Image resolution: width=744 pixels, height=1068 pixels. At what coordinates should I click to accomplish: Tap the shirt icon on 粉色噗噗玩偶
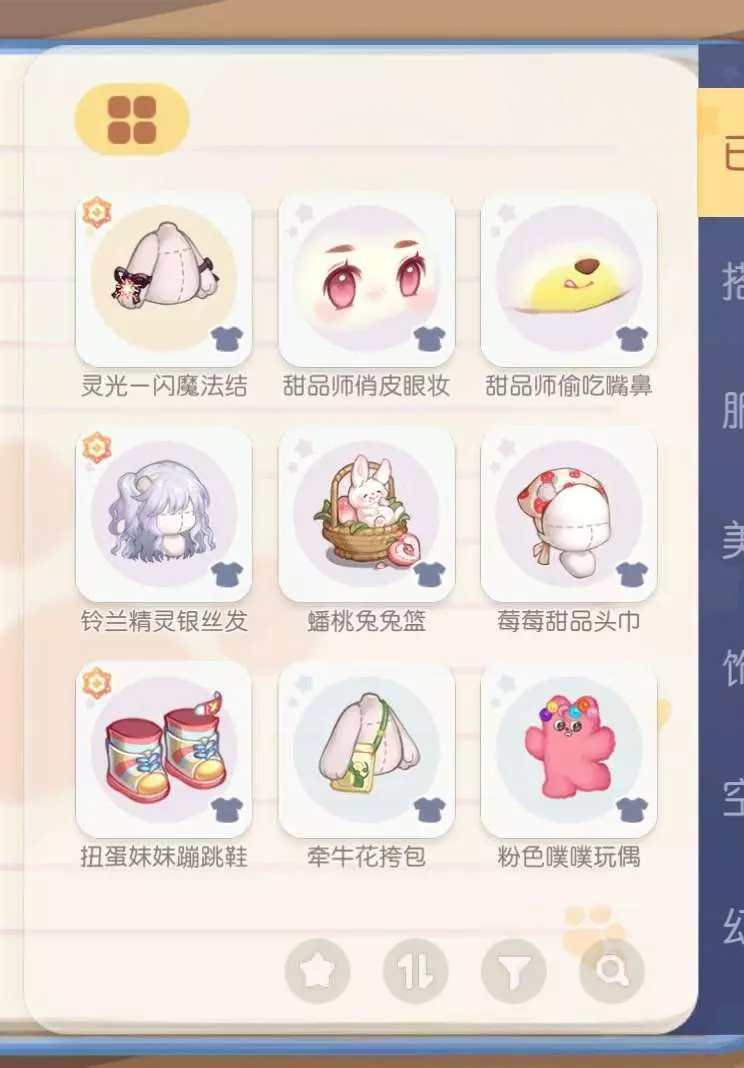coord(632,810)
